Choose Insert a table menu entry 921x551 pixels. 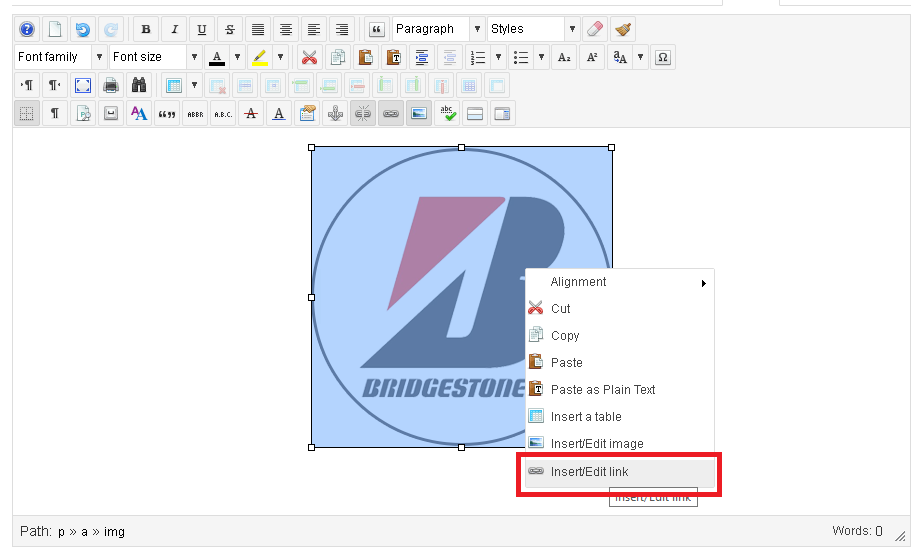(x=620, y=416)
